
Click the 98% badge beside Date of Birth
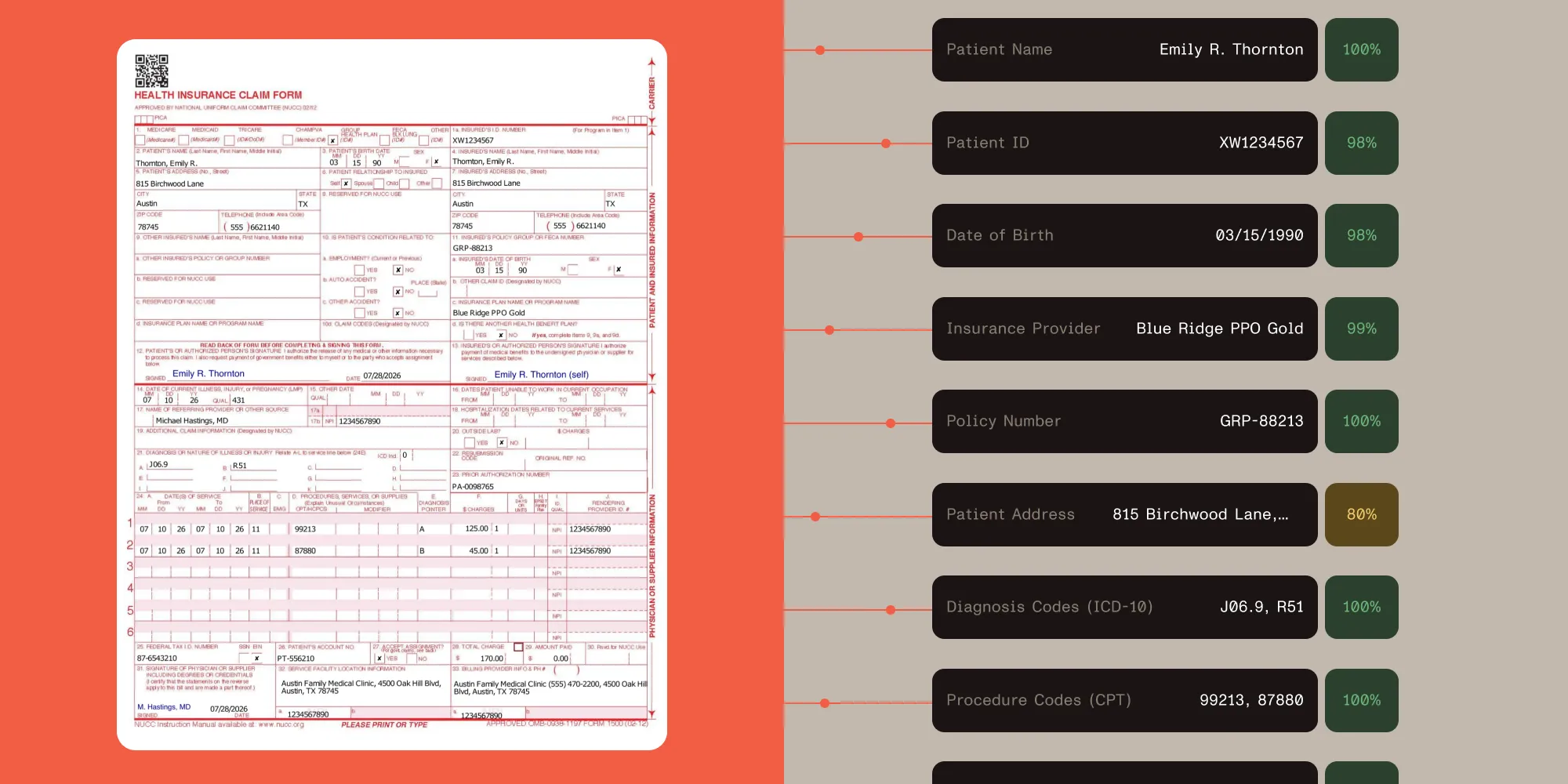[x=1361, y=235]
